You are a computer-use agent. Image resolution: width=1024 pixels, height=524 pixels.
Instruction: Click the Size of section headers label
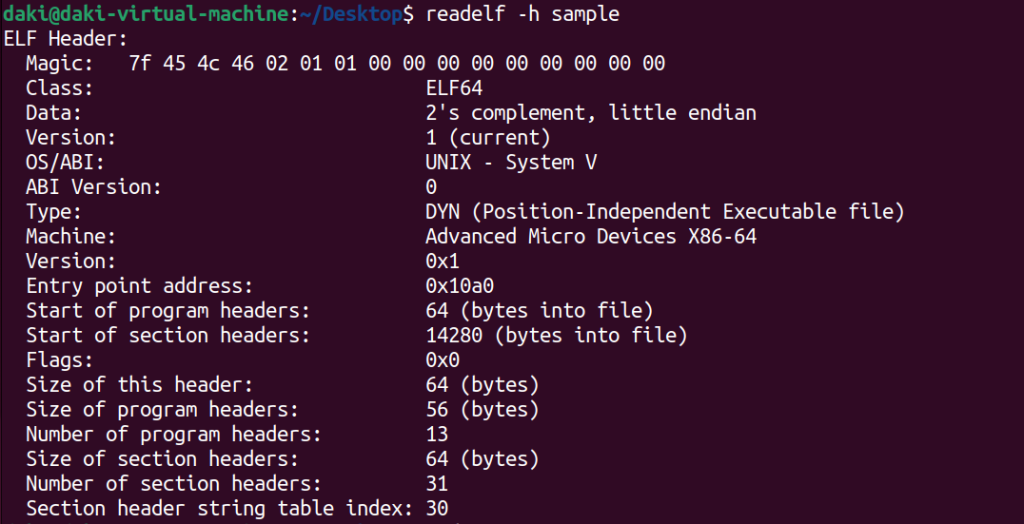click(x=162, y=459)
